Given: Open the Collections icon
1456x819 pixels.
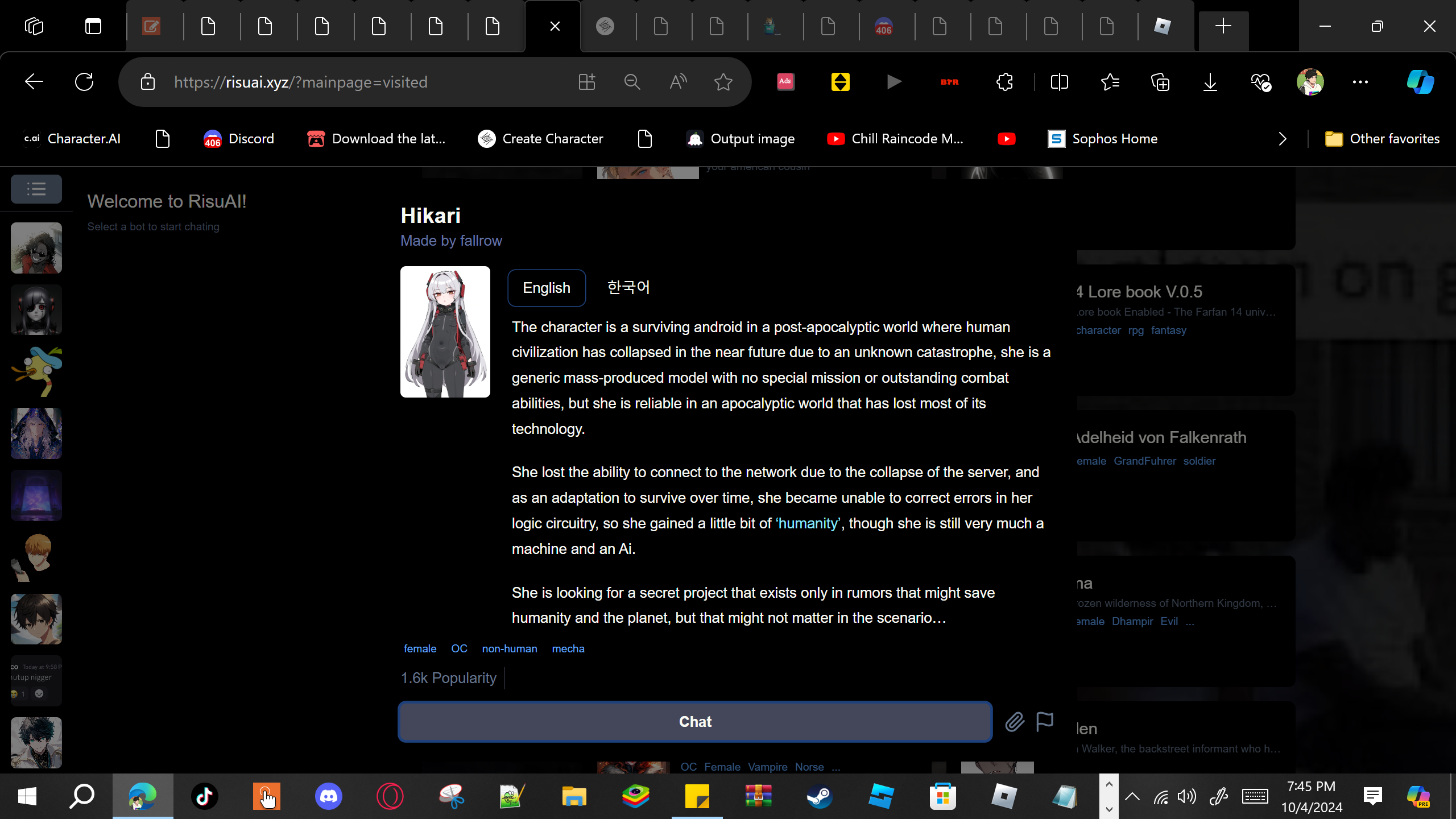Looking at the screenshot, I should coord(1160,82).
